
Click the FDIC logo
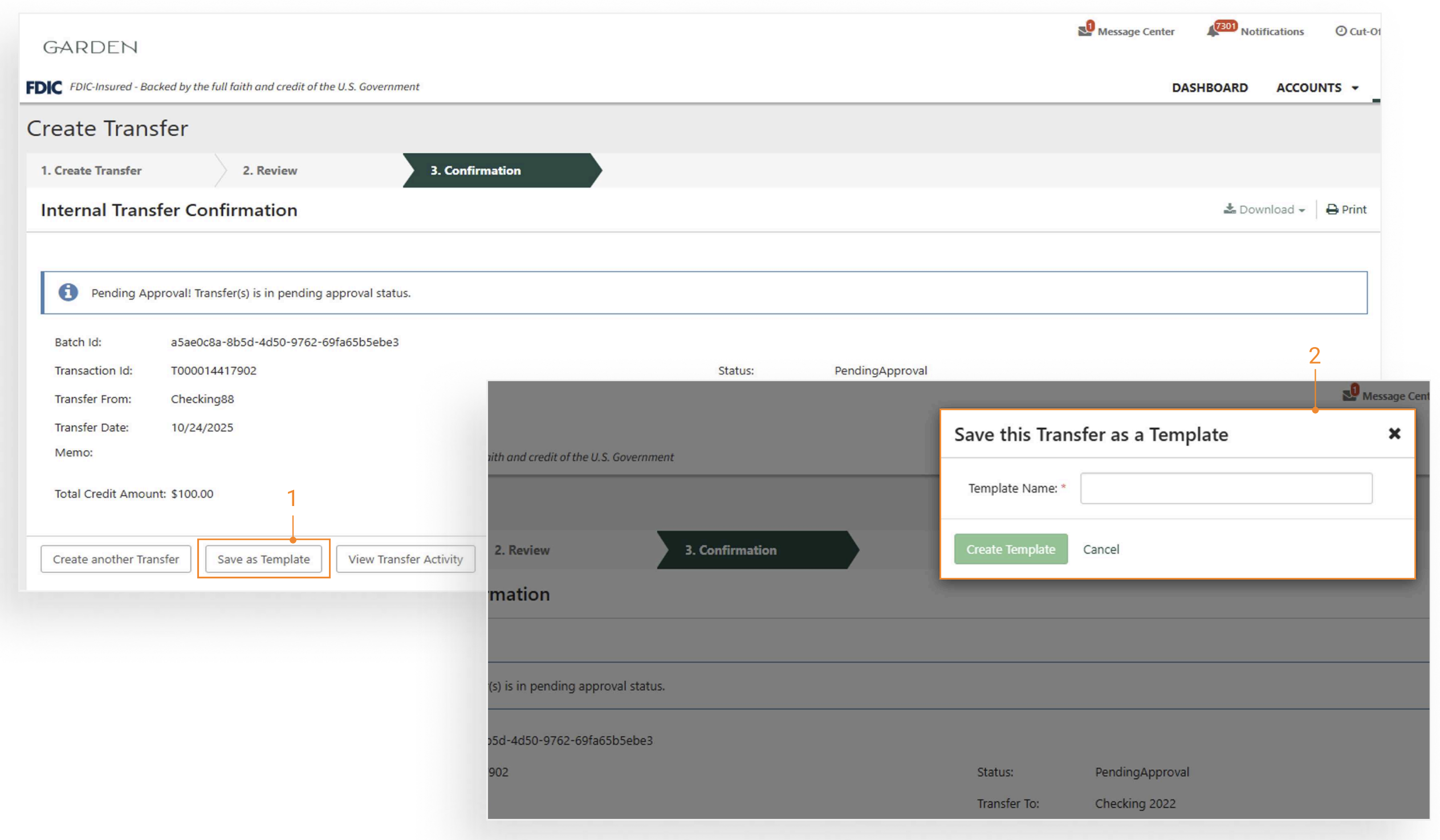44,87
